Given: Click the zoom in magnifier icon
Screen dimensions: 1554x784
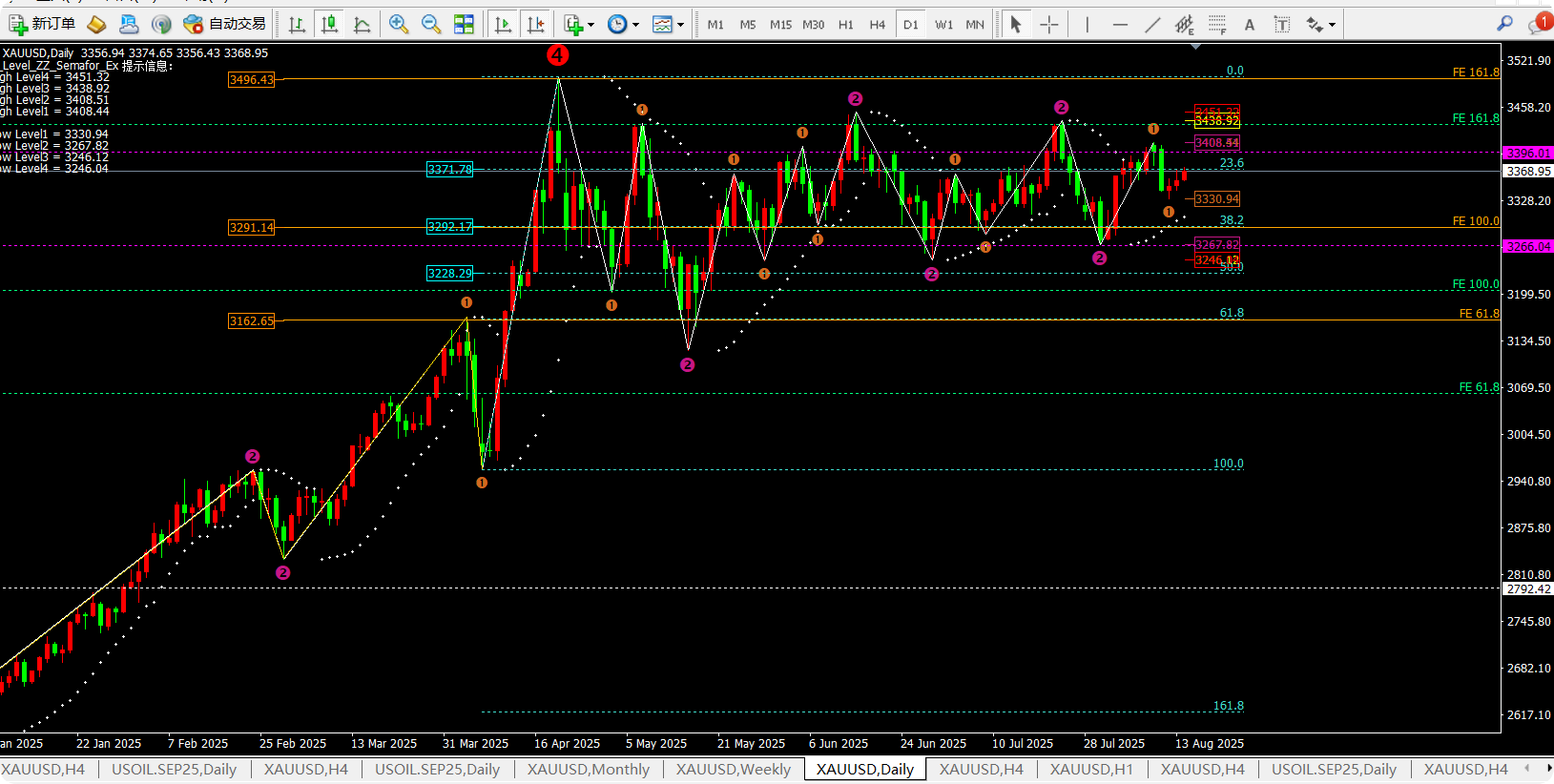Looking at the screenshot, I should tap(399, 24).
